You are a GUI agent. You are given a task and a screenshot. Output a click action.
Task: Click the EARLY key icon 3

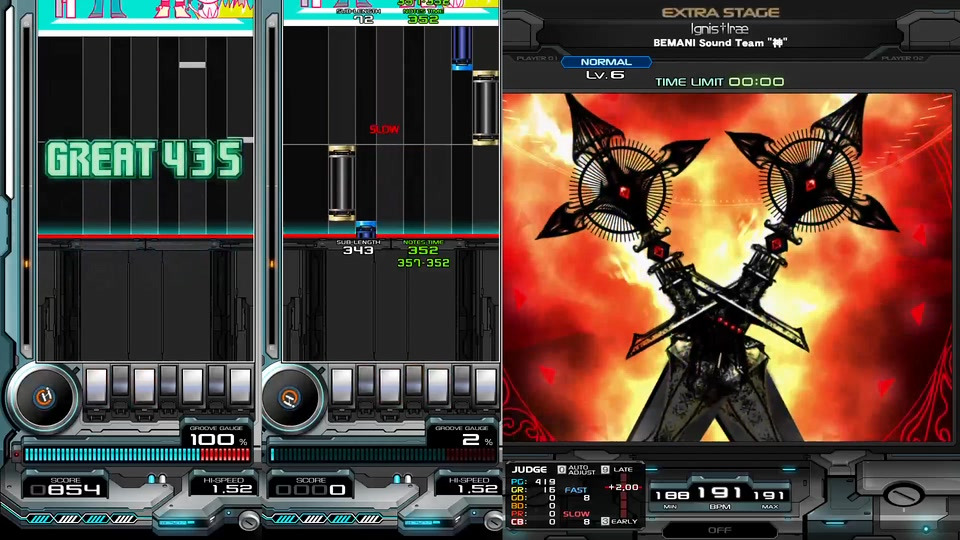click(605, 521)
